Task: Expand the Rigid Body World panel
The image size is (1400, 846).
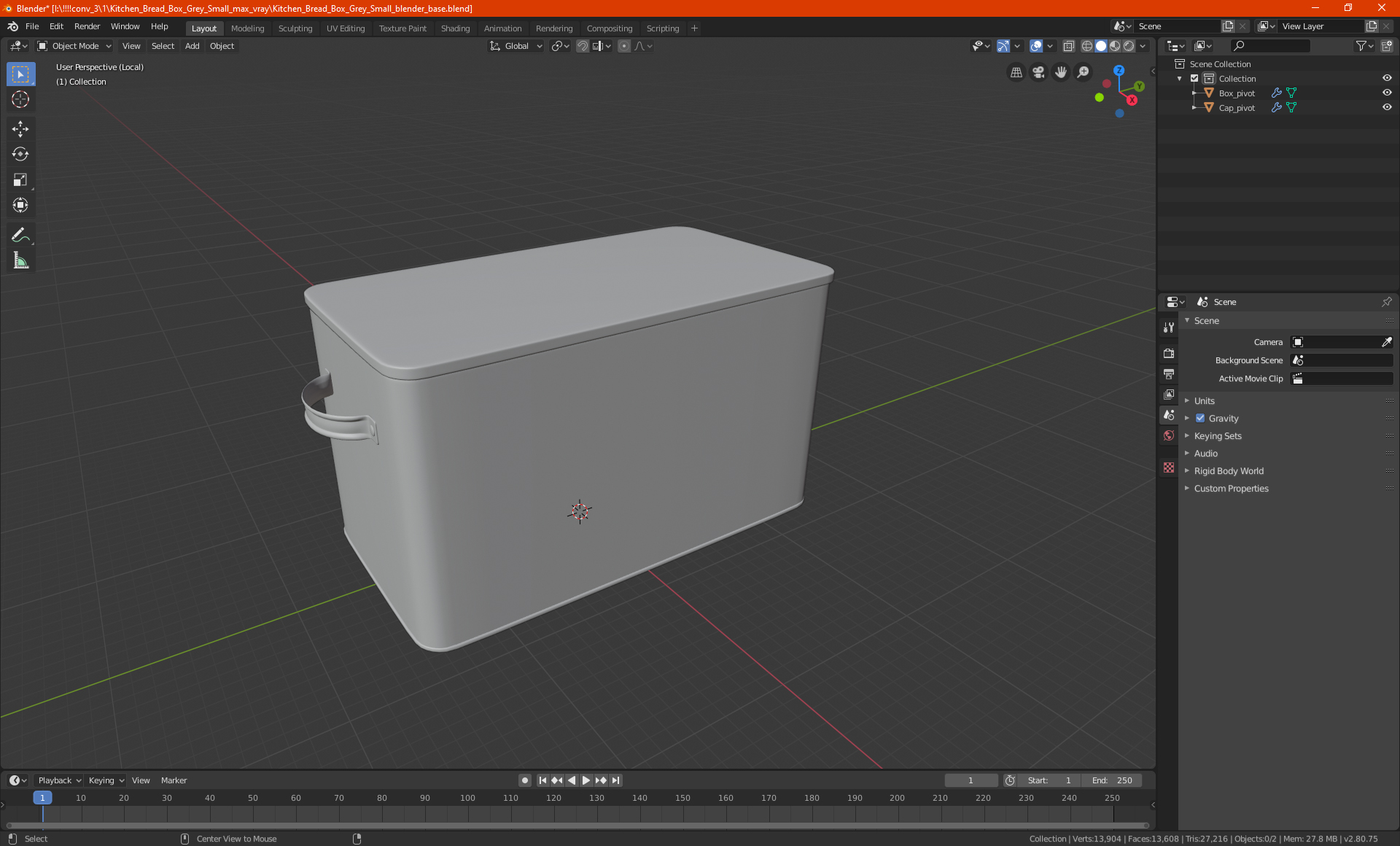Action: pyautogui.click(x=1229, y=470)
